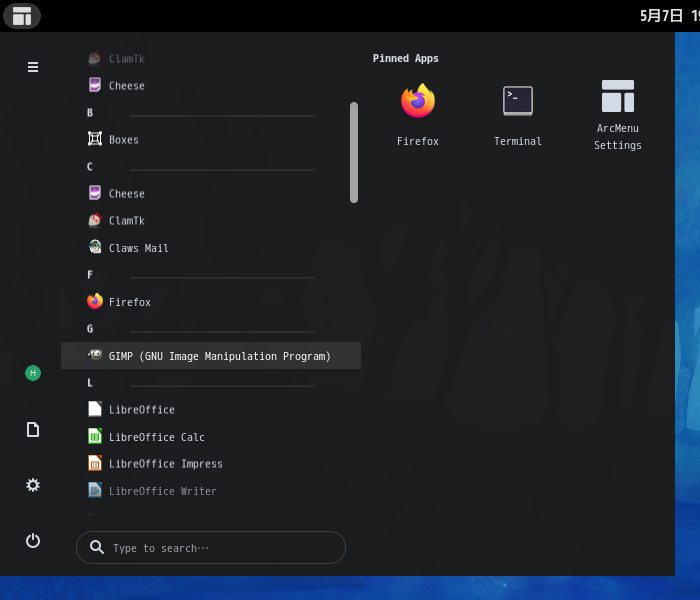Select GIMP (GNU Image Manipulation Program) entry
The image size is (700, 600).
coord(211,356)
